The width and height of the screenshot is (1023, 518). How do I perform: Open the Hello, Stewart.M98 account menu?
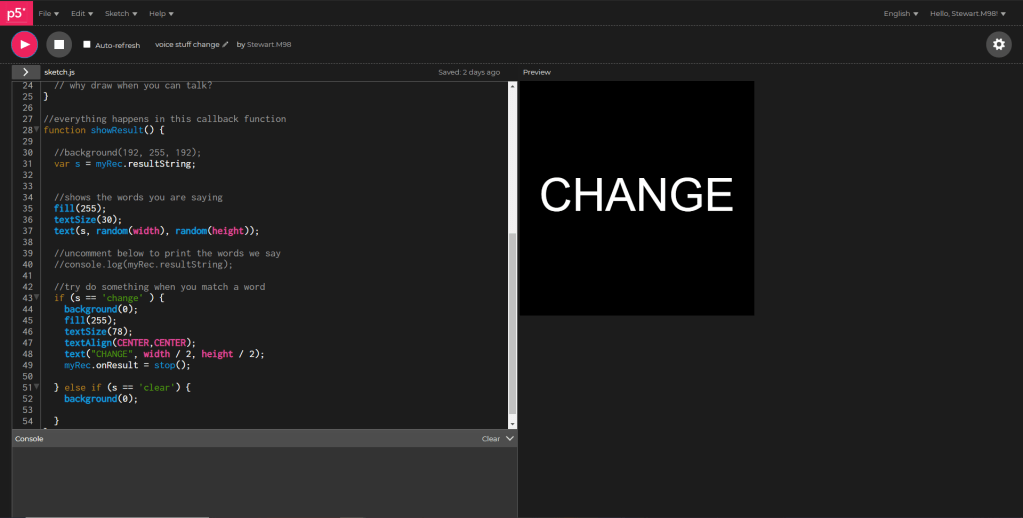(x=967, y=13)
